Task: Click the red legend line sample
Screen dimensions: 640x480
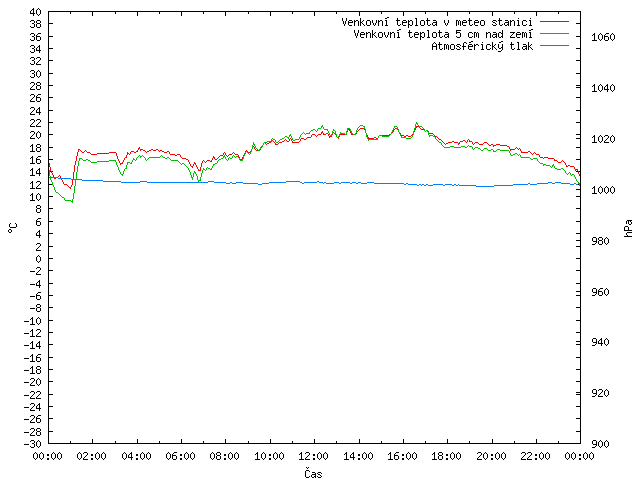Action: (554, 21)
